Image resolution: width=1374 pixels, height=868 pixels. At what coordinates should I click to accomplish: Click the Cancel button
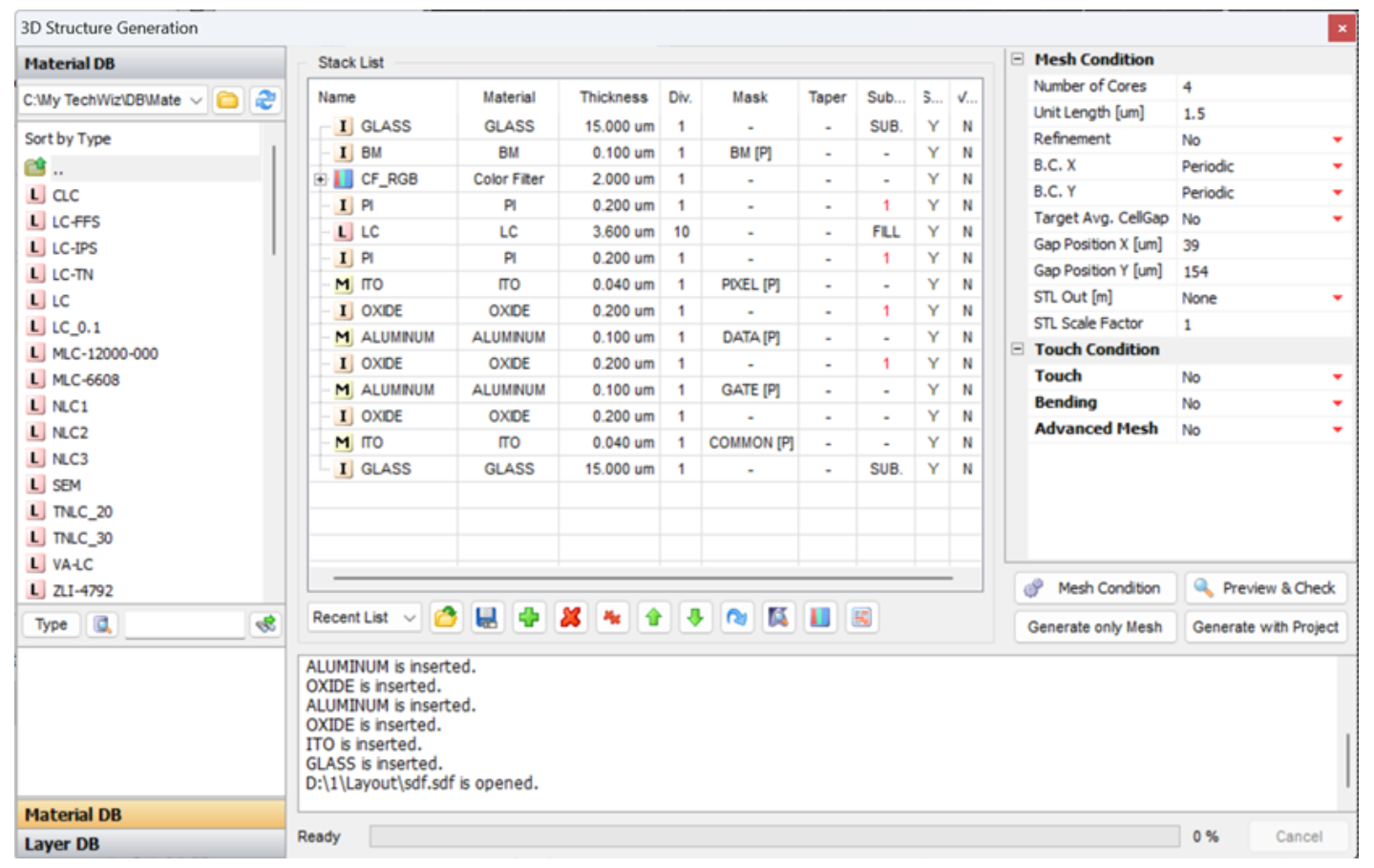[1299, 836]
